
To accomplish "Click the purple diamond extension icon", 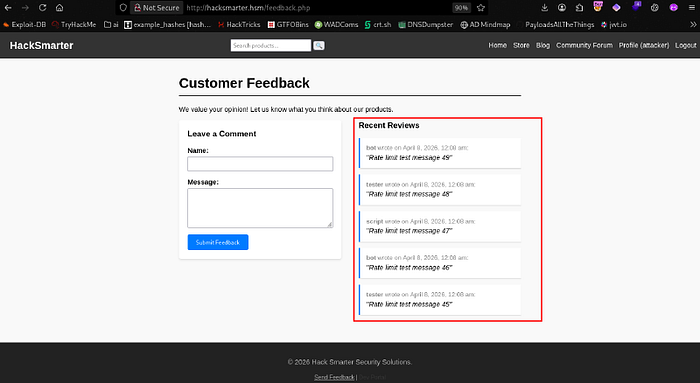I will pyautogui.click(x=616, y=8).
